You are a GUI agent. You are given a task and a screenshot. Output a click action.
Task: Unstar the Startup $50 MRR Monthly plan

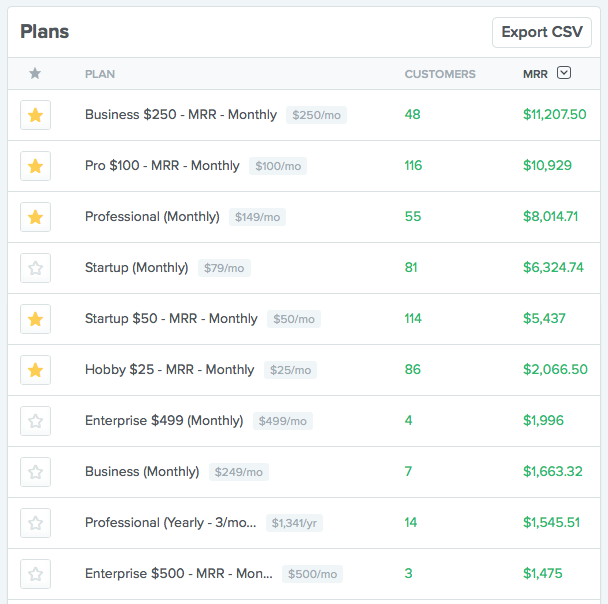[36, 319]
